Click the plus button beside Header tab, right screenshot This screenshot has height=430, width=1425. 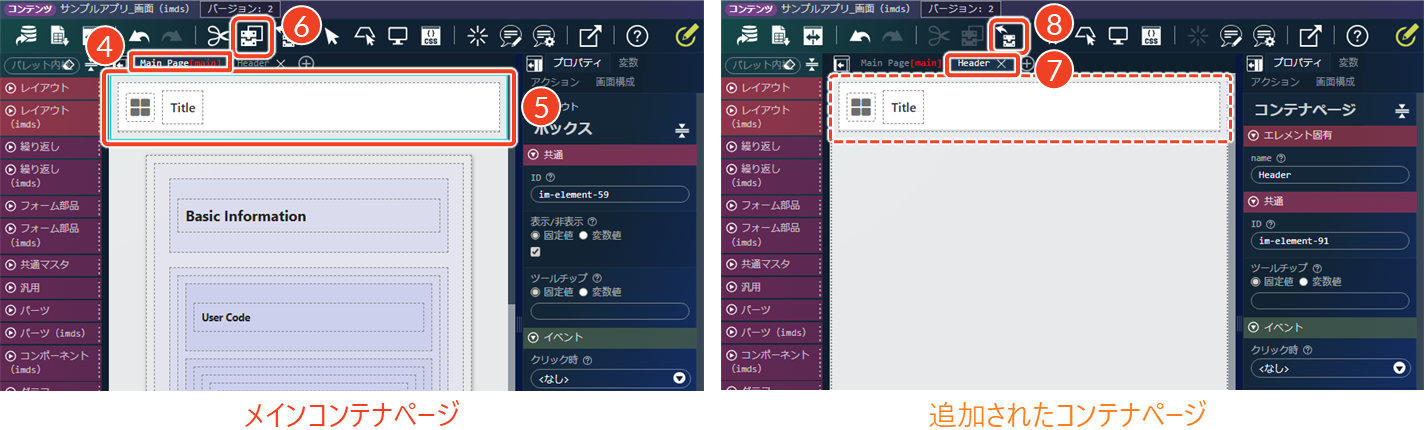[1026, 63]
